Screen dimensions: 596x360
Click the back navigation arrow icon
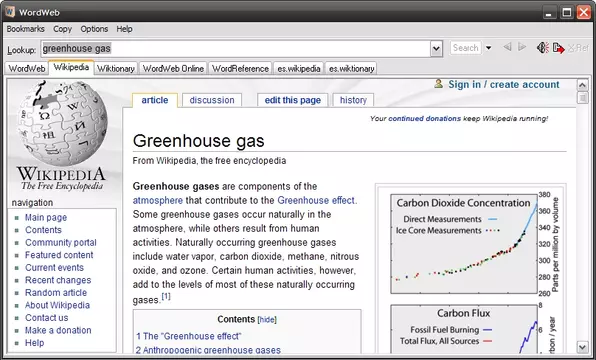point(507,47)
